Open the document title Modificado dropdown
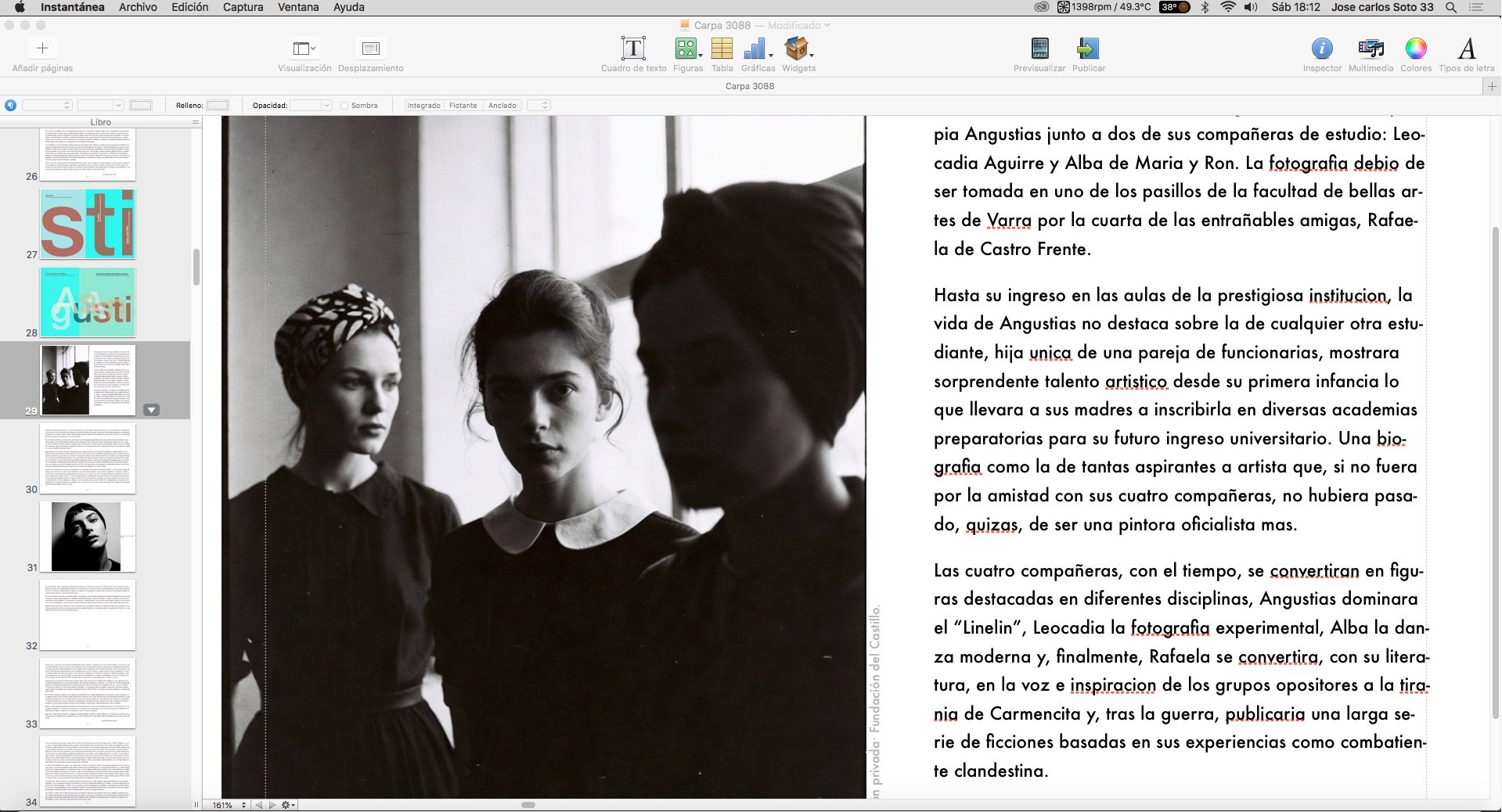 click(799, 25)
